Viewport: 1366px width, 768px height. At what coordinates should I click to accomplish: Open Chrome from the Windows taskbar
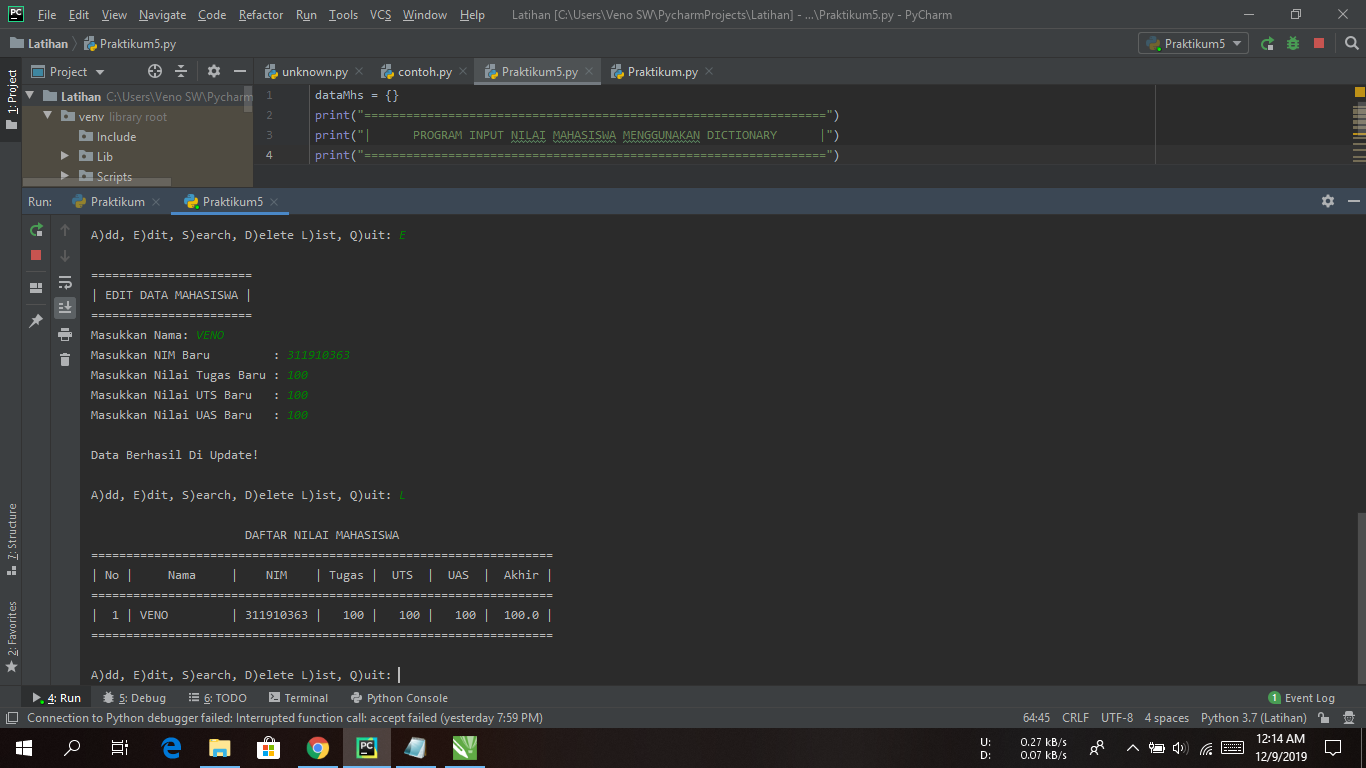click(318, 747)
